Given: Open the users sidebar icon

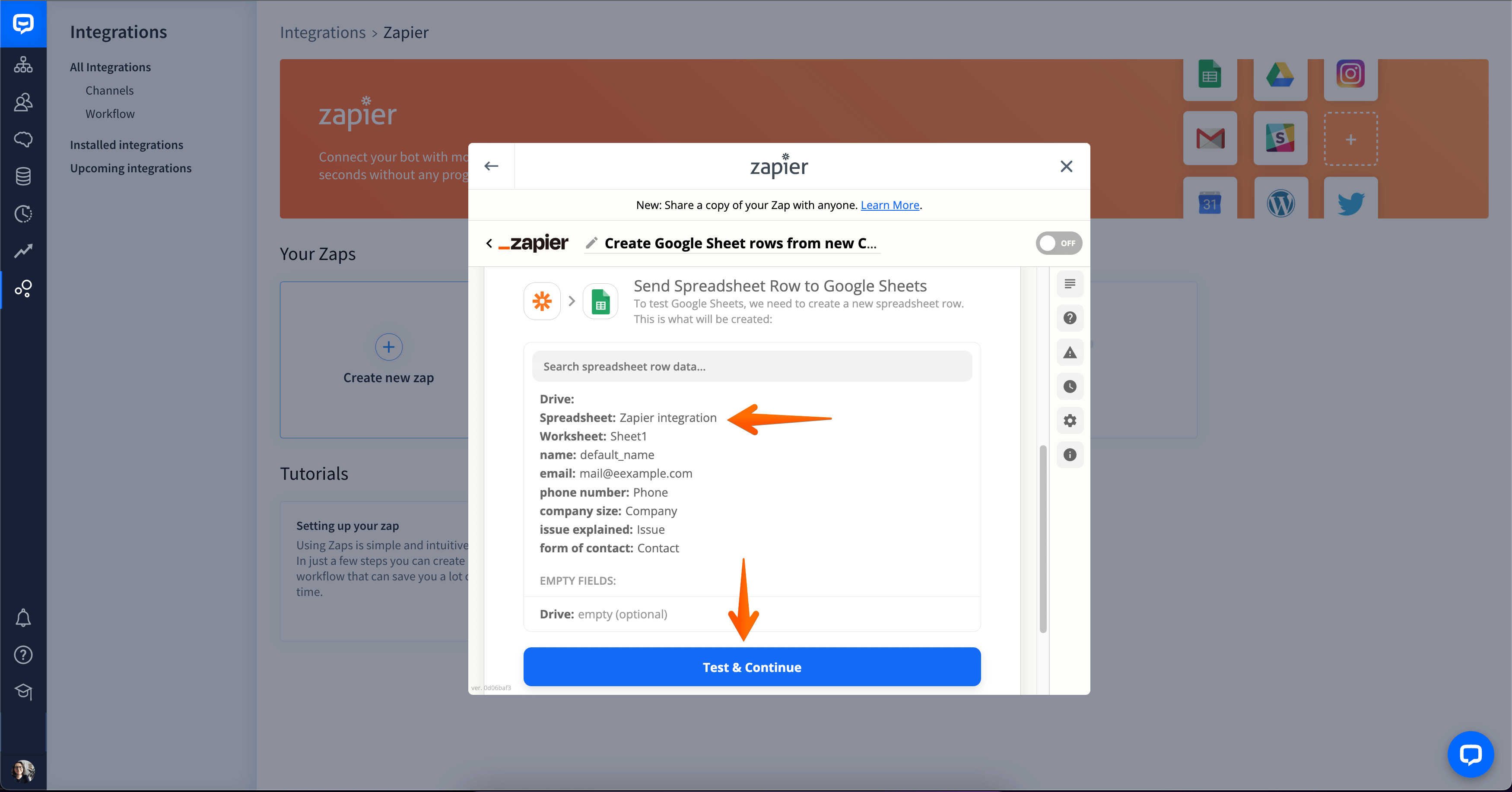Looking at the screenshot, I should [x=23, y=102].
